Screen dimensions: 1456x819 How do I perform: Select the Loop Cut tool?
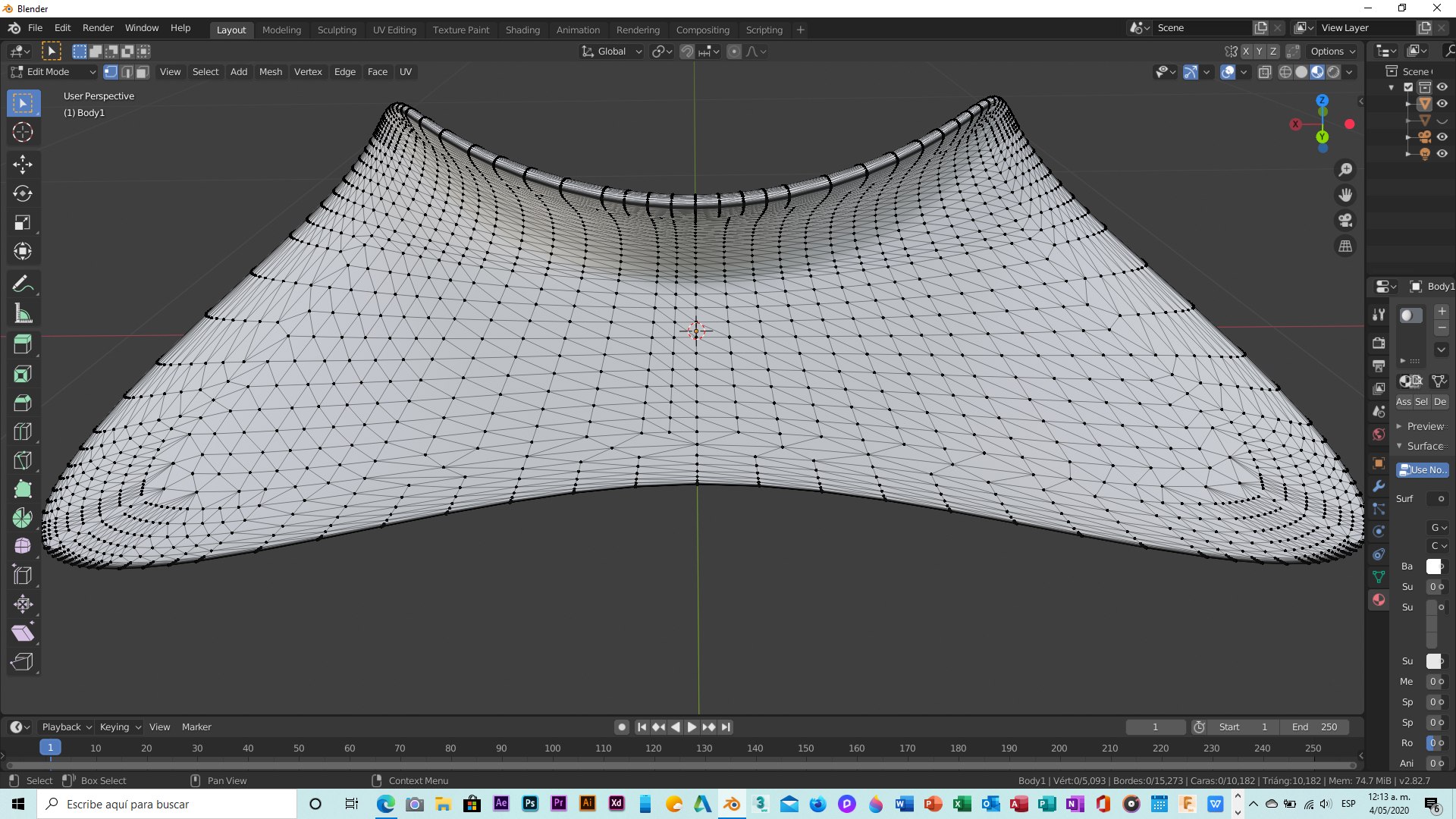[23, 431]
